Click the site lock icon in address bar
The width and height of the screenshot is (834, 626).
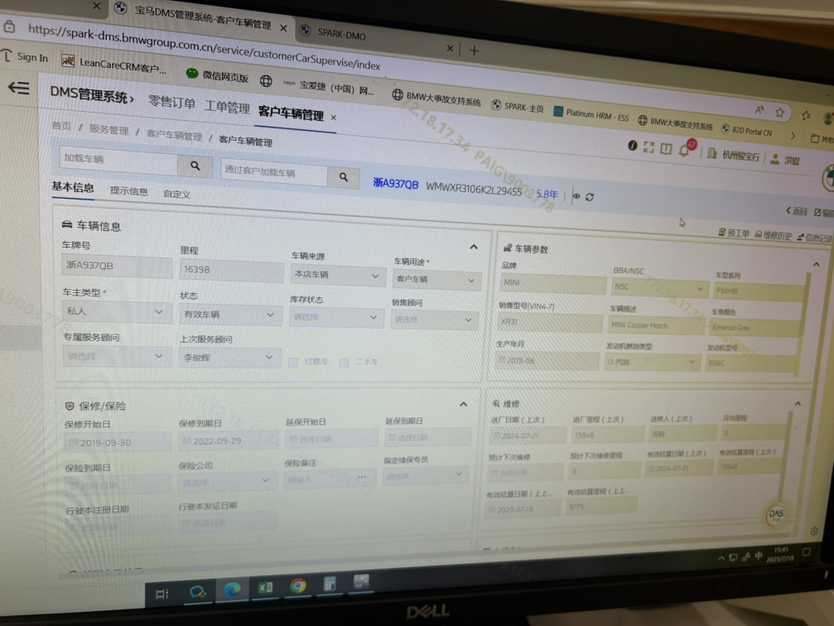10,26
